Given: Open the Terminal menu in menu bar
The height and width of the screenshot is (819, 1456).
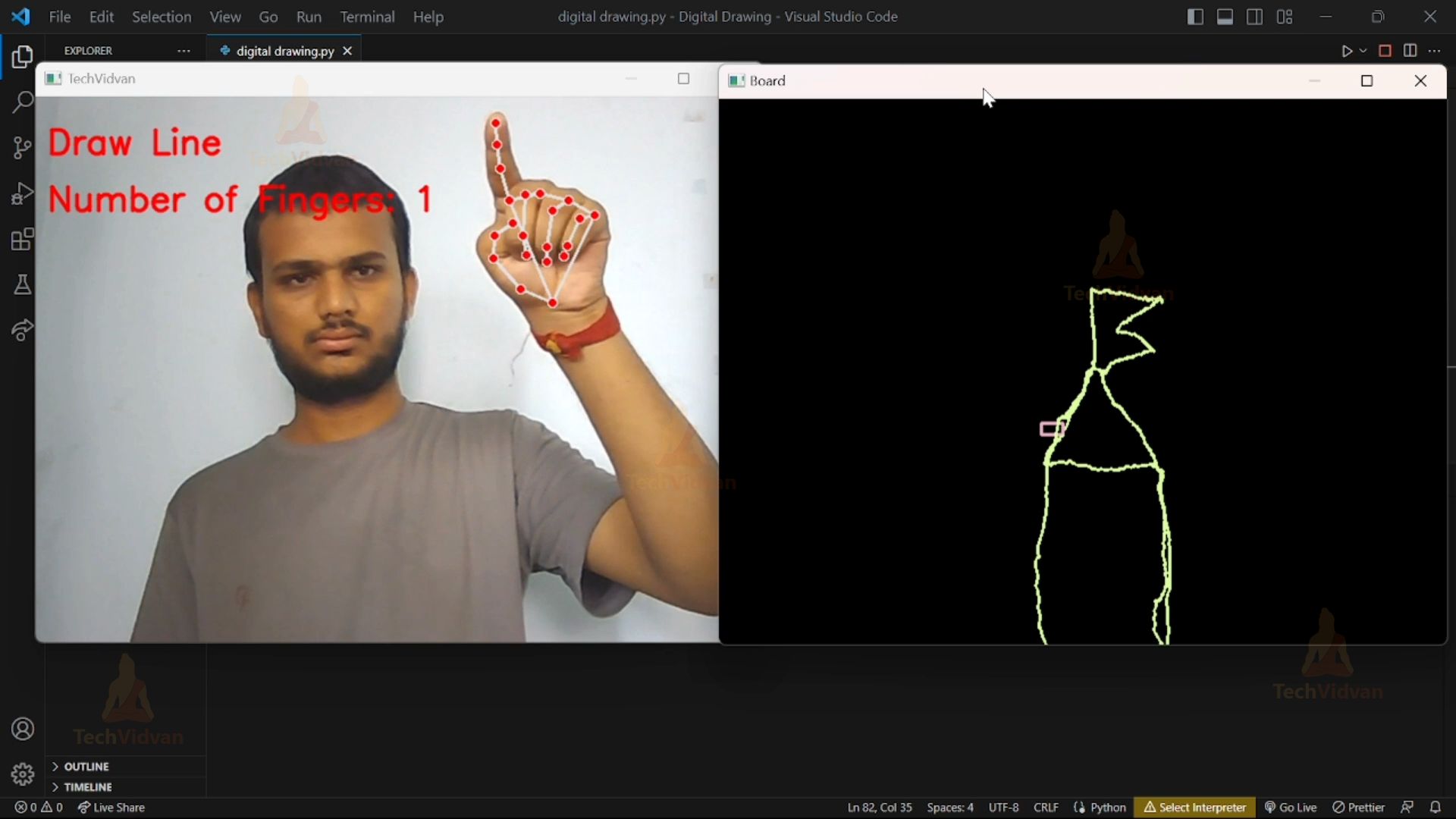Looking at the screenshot, I should [x=367, y=17].
